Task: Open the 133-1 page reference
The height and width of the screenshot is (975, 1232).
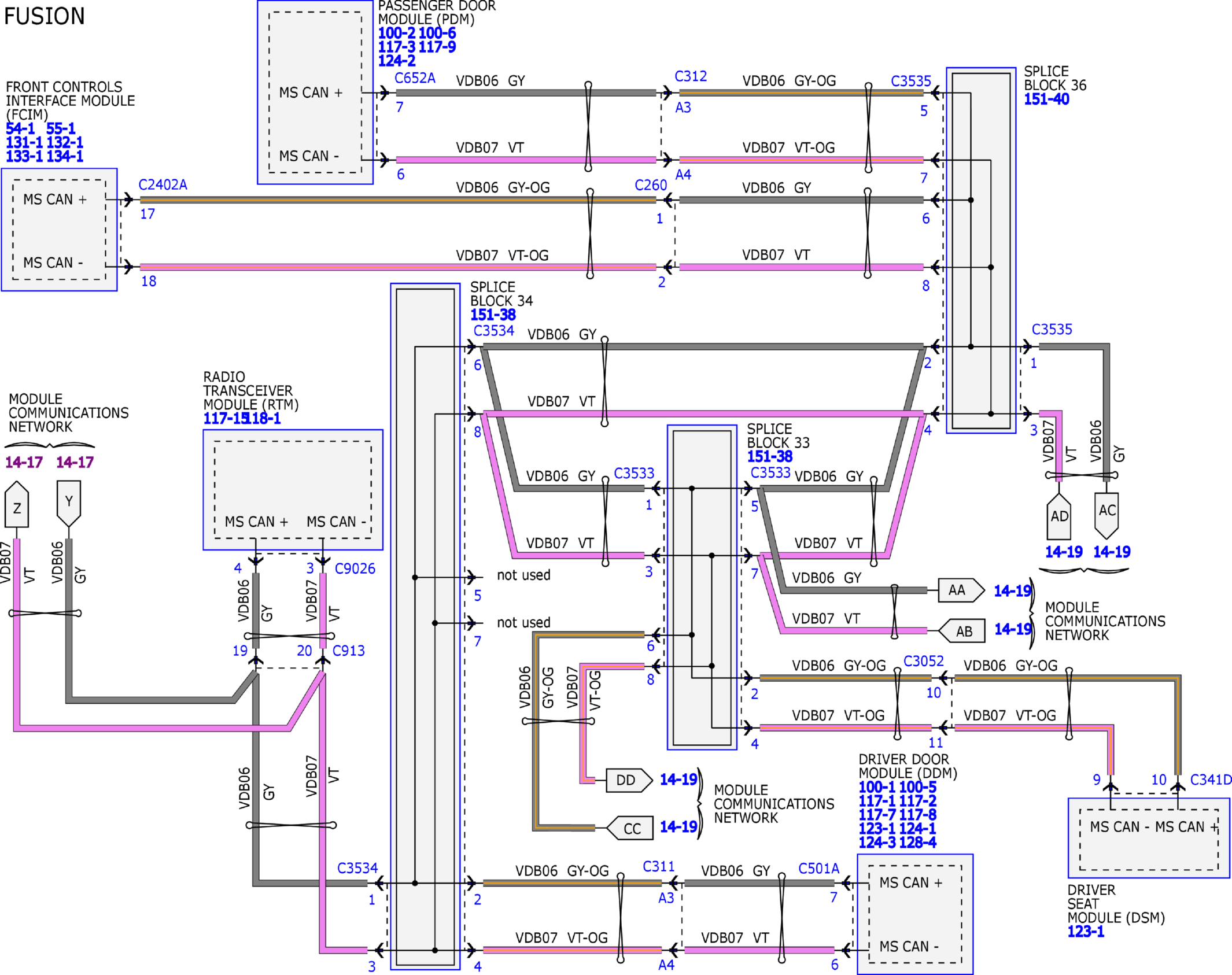Action: (x=24, y=156)
